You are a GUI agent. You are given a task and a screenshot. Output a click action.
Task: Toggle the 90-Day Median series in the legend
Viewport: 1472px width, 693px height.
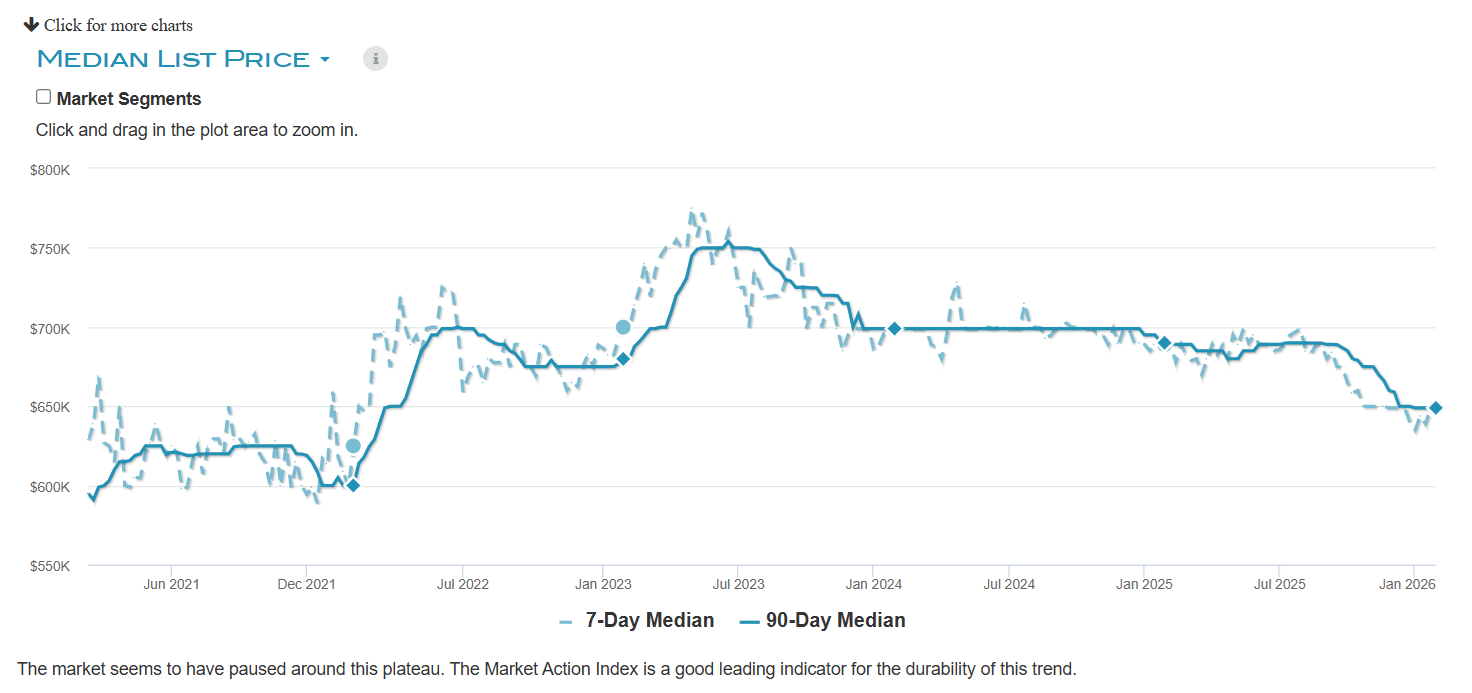(835, 620)
